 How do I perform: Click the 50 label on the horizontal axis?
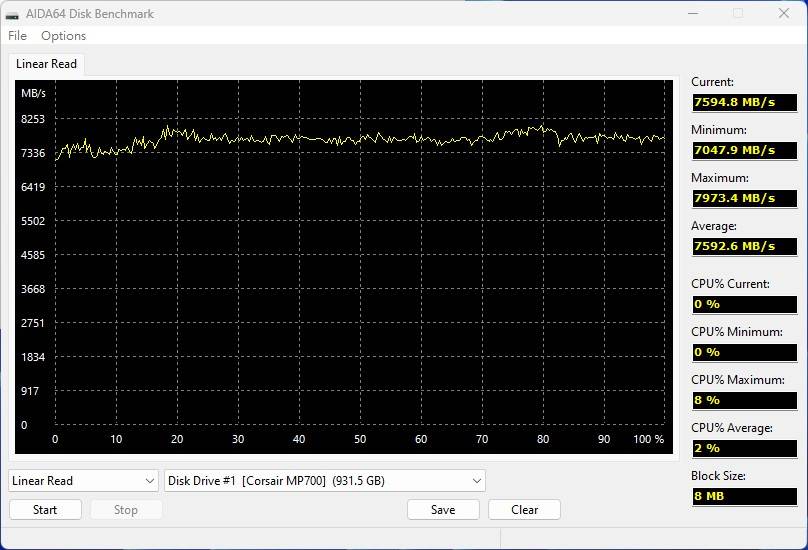[360, 439]
